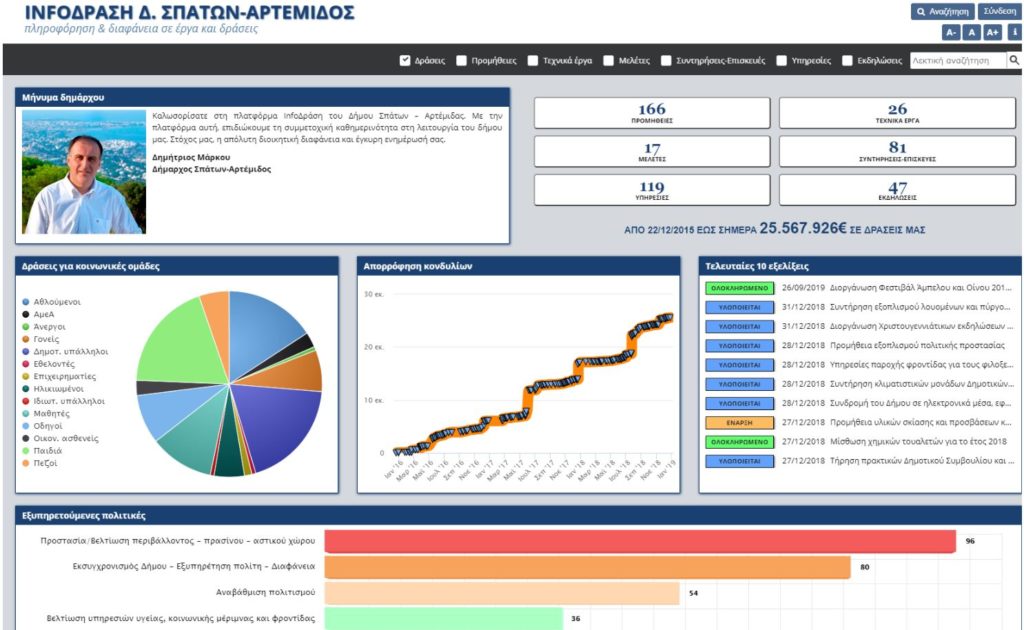Uncheck the Δράσεις checkbox
Image resolution: width=1024 pixels, height=630 pixels.
tap(405, 60)
